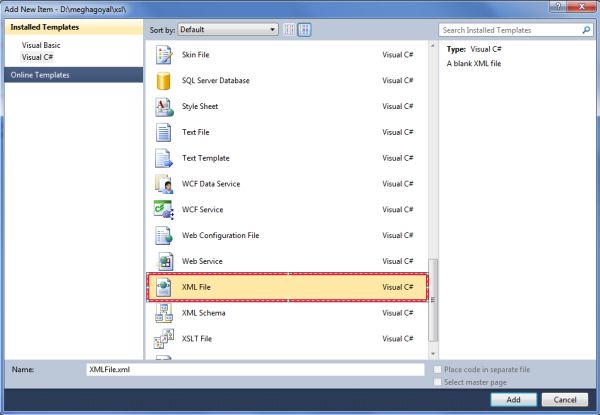This screenshot has height=415, width=600.
Task: Click the Search Installed Templates box
Action: pyautogui.click(x=516, y=30)
